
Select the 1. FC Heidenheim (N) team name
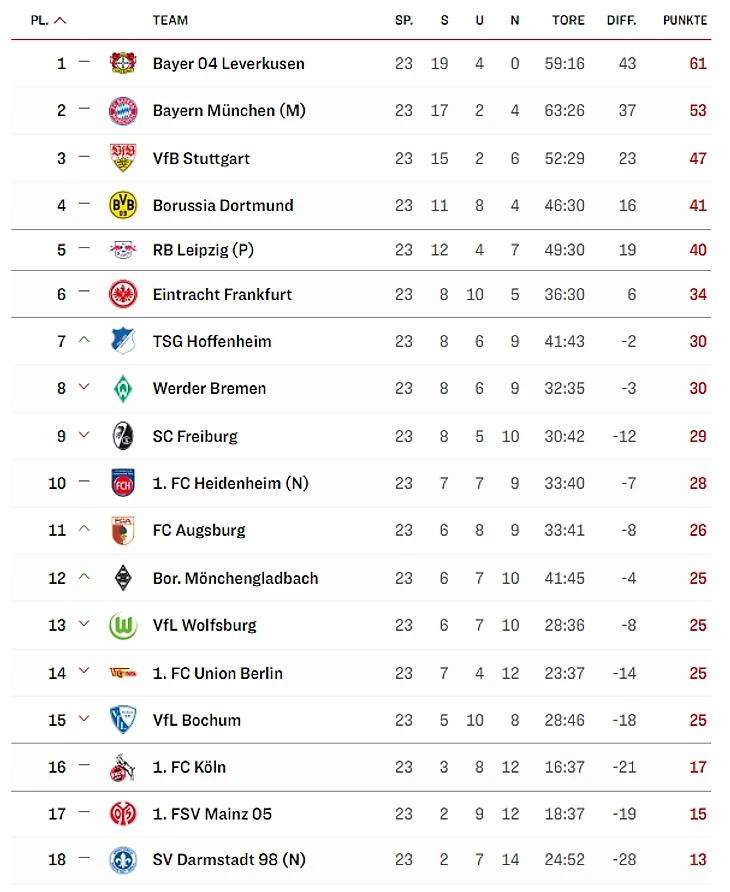tap(230, 483)
